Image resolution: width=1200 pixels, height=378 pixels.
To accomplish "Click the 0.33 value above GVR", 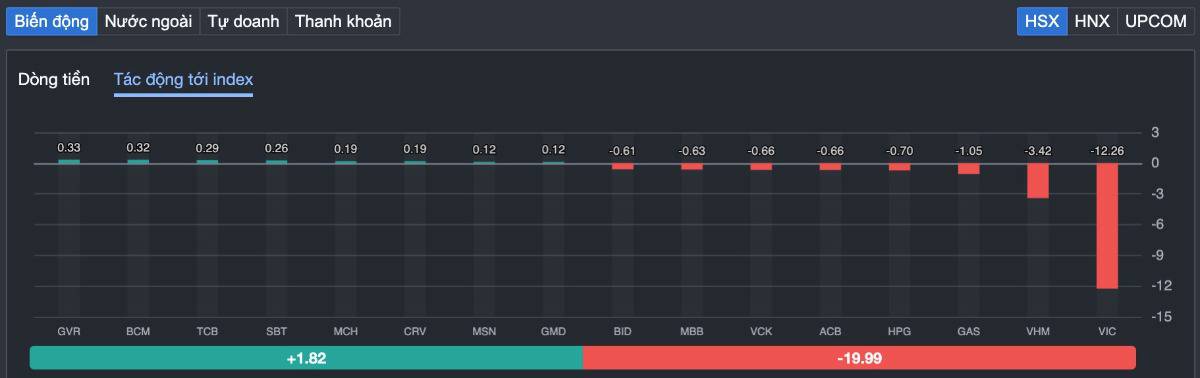I will (x=69, y=148).
